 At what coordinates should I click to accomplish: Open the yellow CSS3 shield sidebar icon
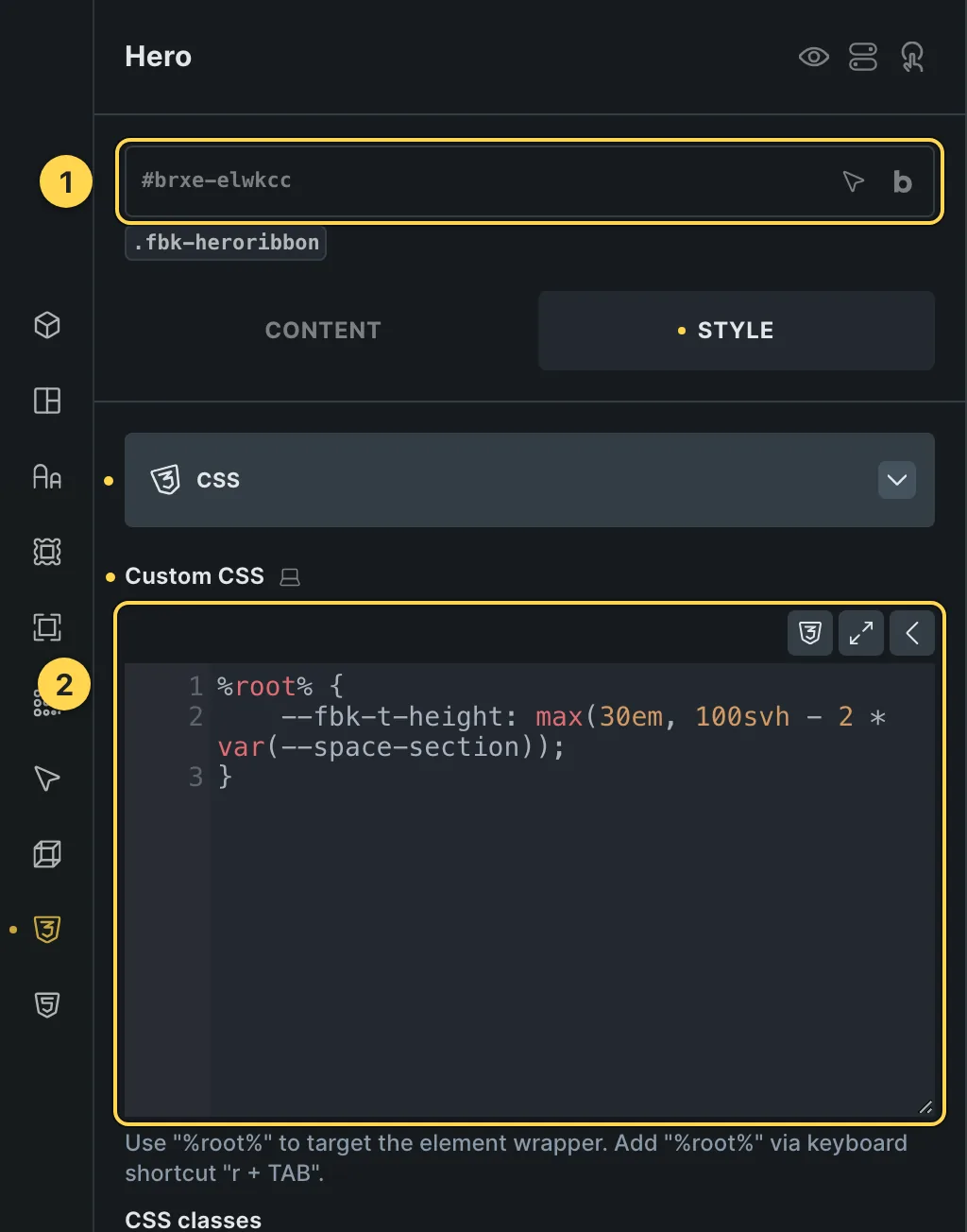(x=47, y=930)
